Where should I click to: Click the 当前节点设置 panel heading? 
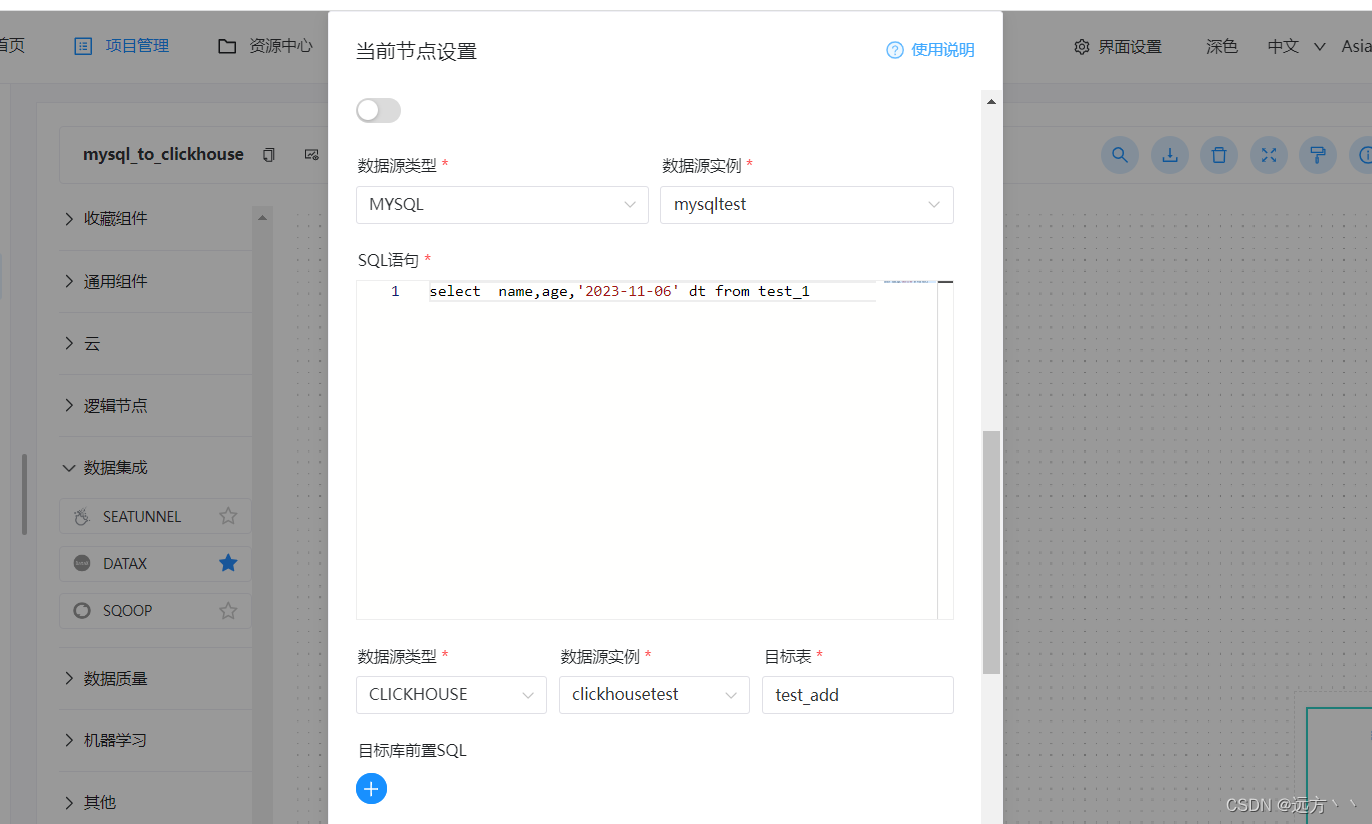pyautogui.click(x=416, y=51)
